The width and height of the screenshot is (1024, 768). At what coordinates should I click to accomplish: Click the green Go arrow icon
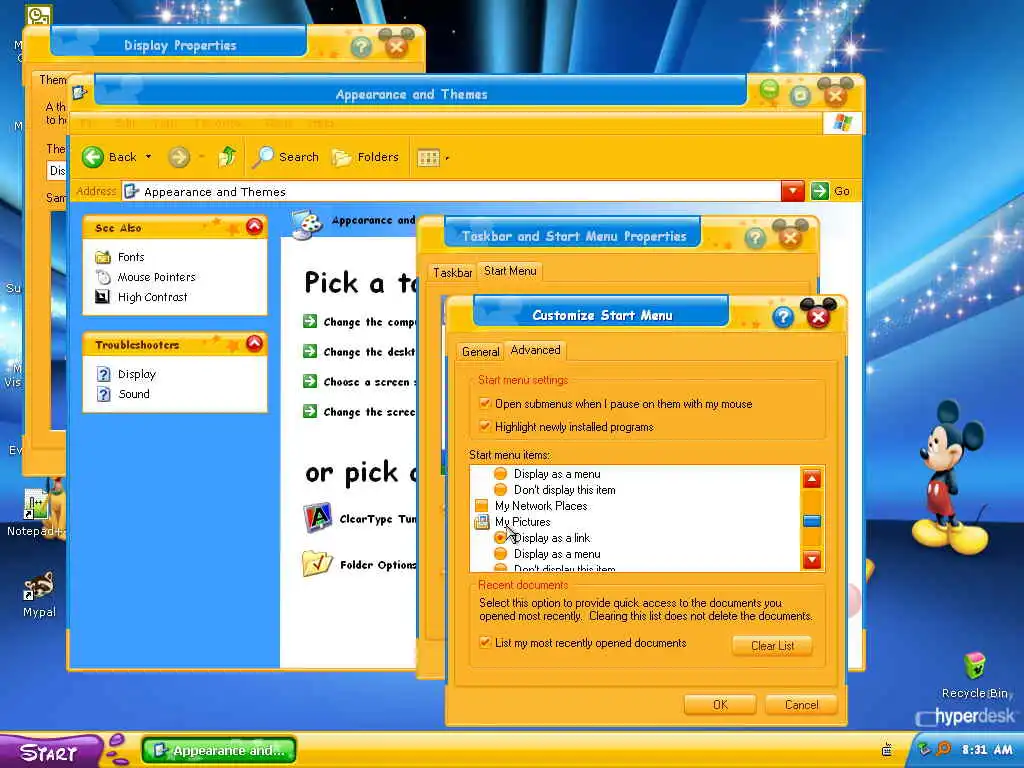click(x=820, y=191)
